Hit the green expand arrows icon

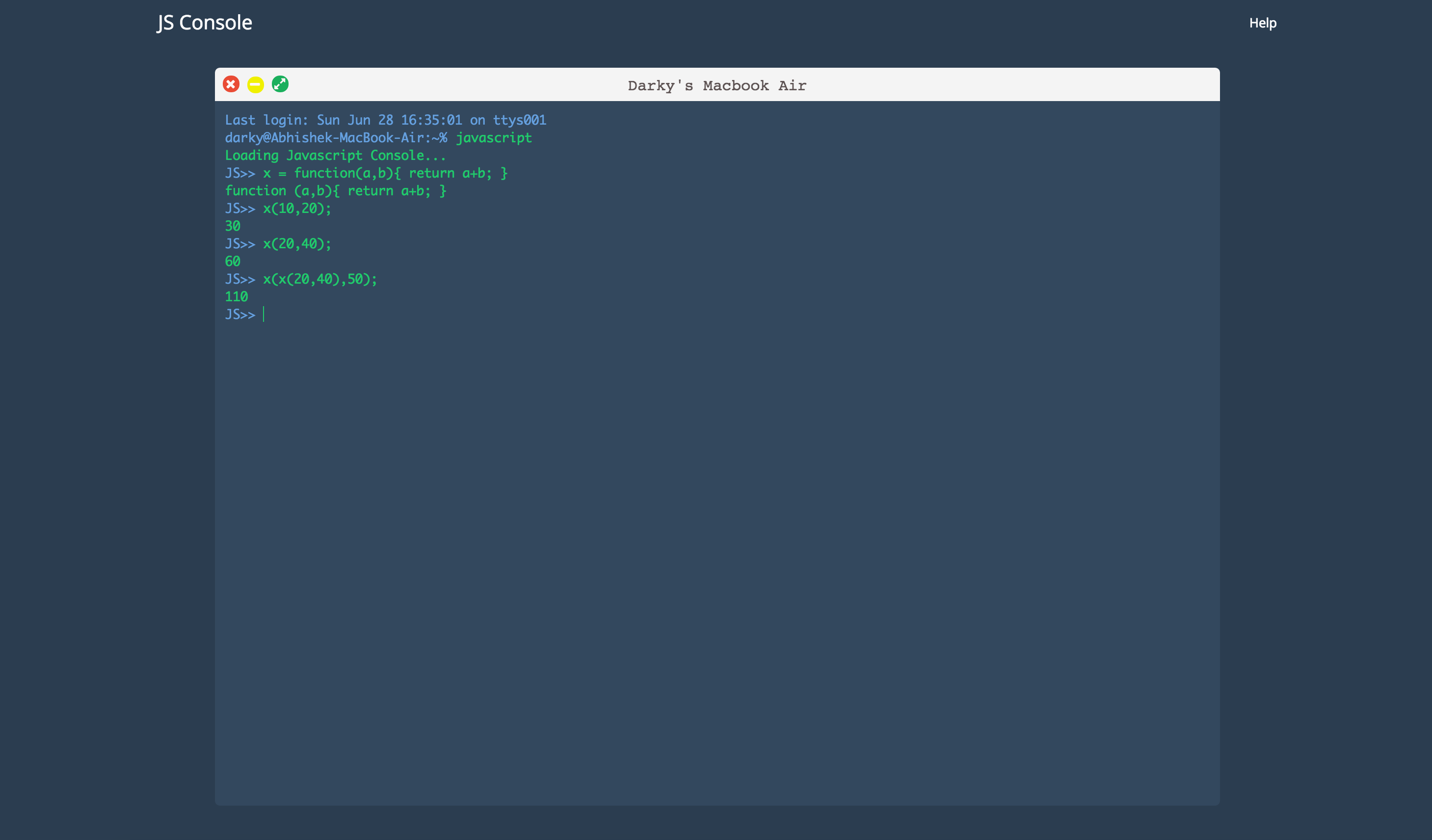[x=280, y=84]
